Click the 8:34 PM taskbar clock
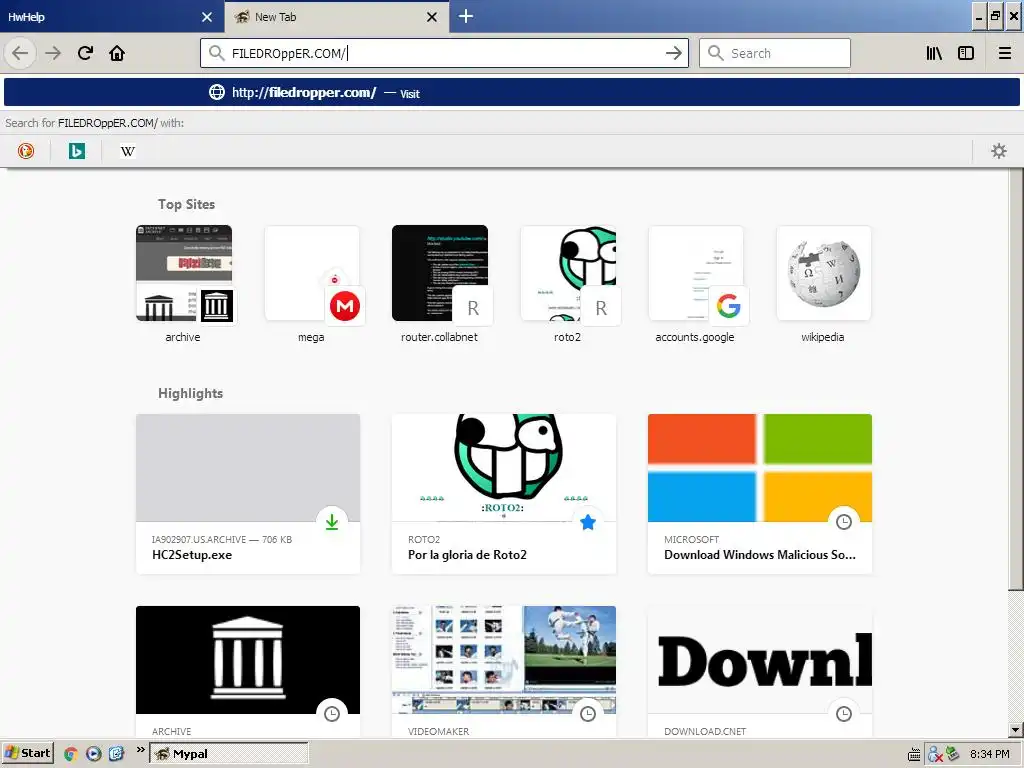Image resolution: width=1024 pixels, height=768 pixels. [989, 754]
